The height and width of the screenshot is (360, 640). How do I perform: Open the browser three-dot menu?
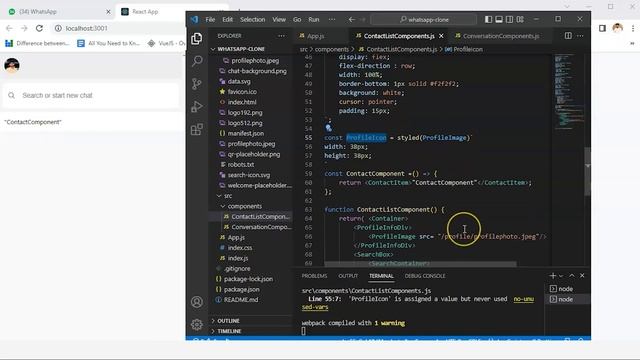633,28
